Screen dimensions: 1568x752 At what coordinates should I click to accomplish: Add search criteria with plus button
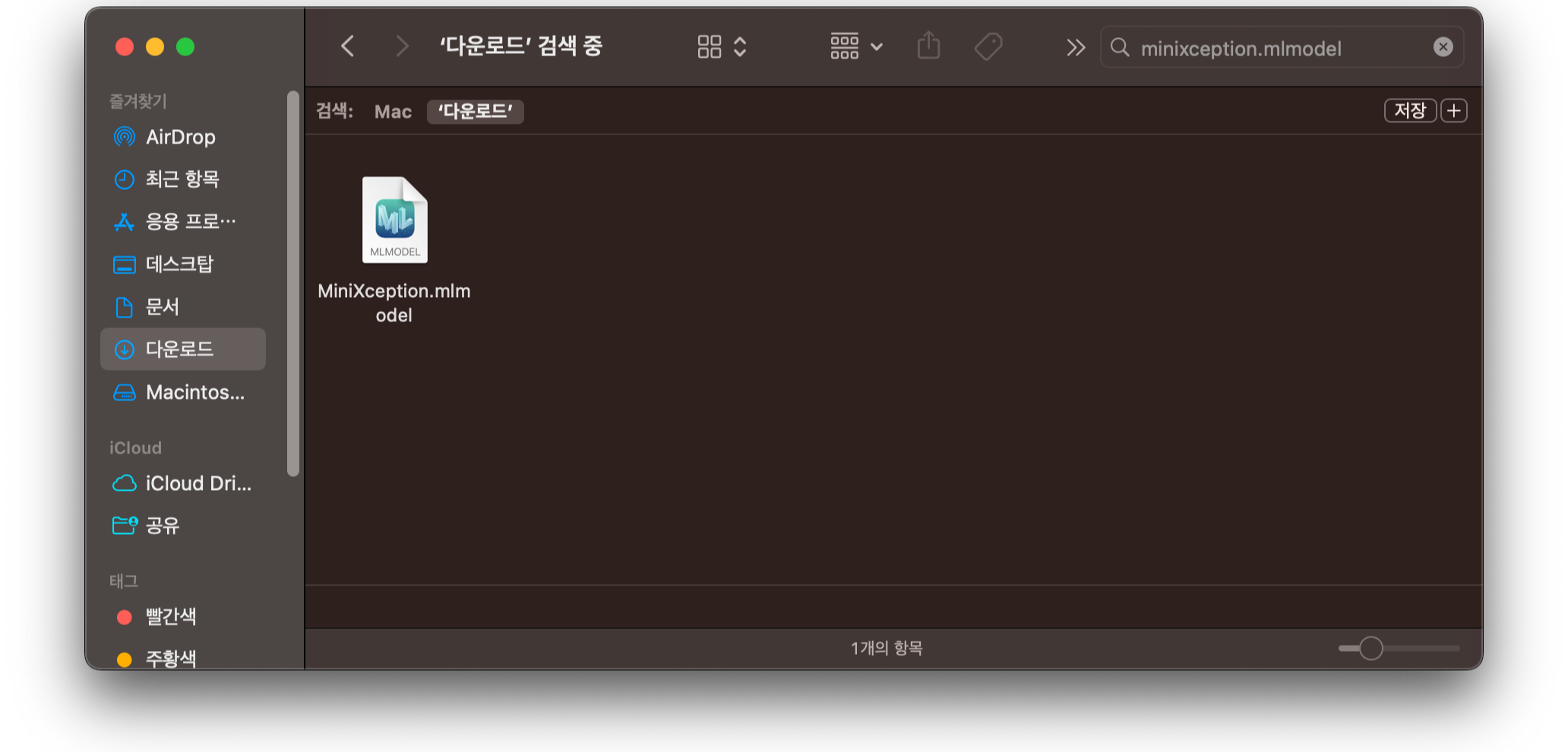(1454, 111)
